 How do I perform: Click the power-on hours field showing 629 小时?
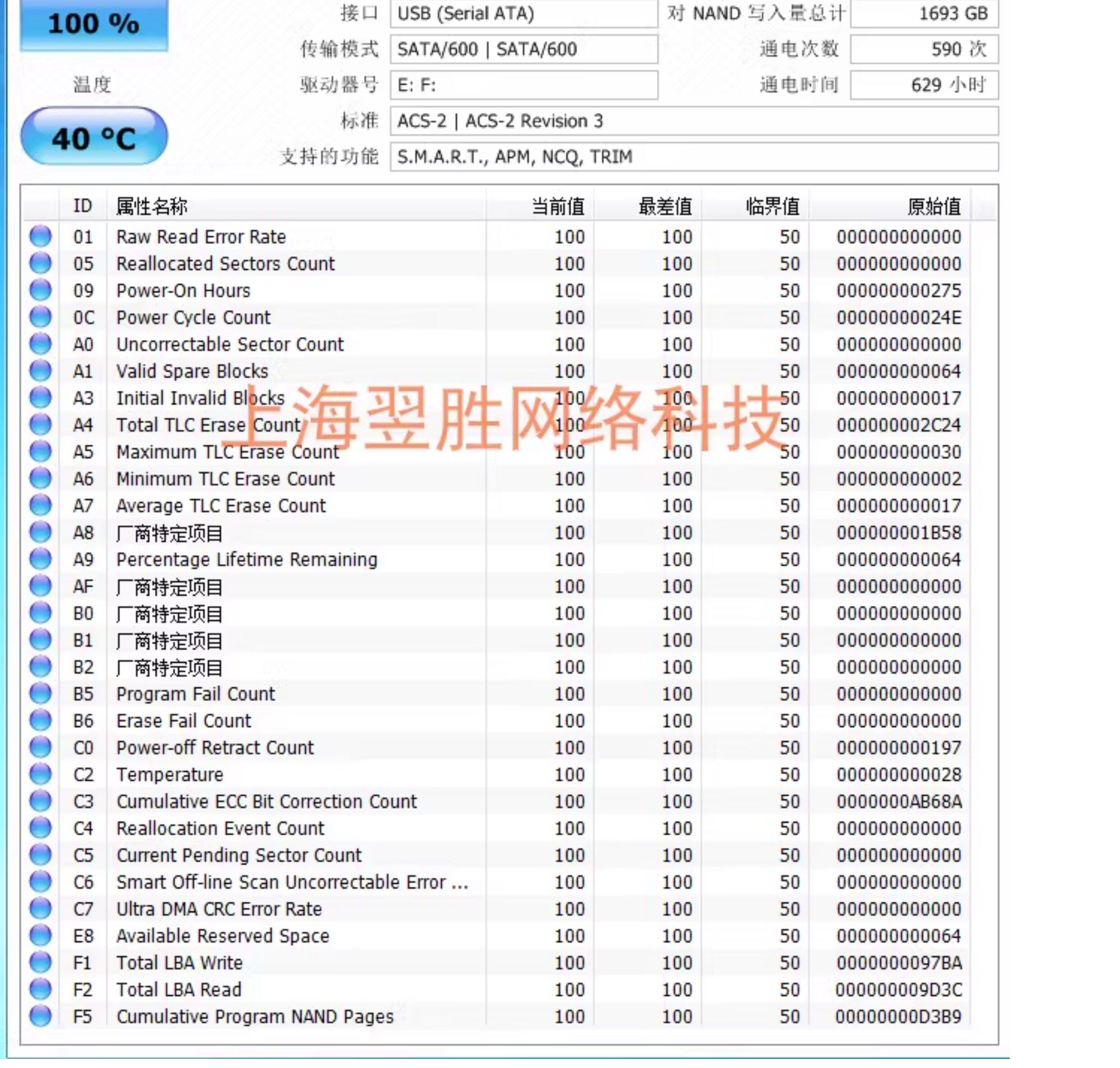click(x=924, y=85)
